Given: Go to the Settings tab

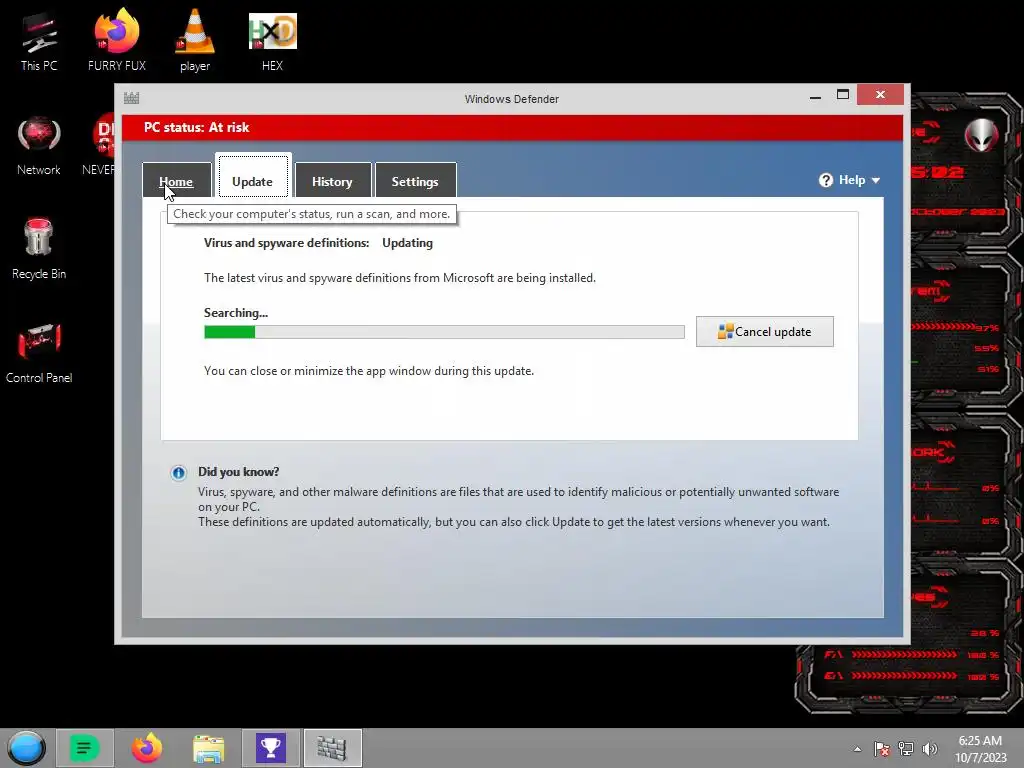Looking at the screenshot, I should point(415,180).
